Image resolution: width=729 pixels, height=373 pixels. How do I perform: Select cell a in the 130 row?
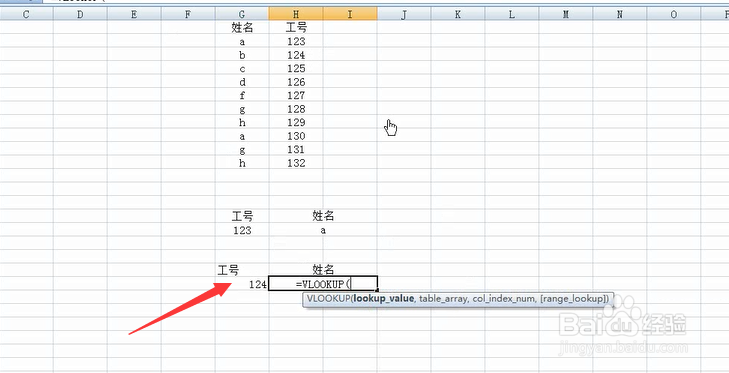242,136
